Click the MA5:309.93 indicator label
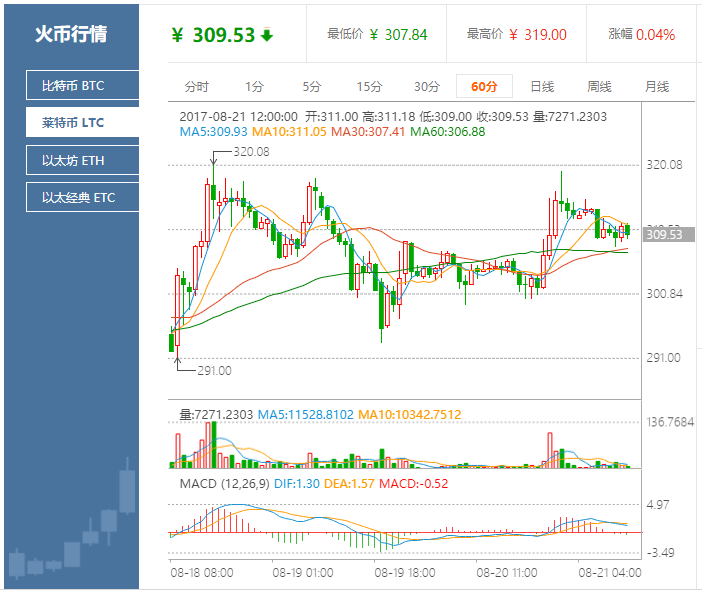 [213, 132]
